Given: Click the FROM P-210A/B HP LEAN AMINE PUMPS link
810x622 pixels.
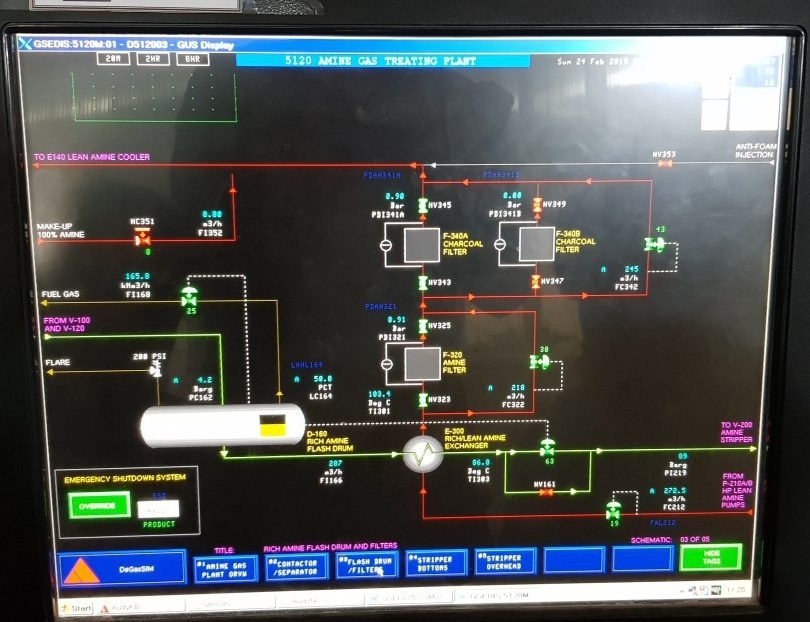Looking at the screenshot, I should point(737,490).
